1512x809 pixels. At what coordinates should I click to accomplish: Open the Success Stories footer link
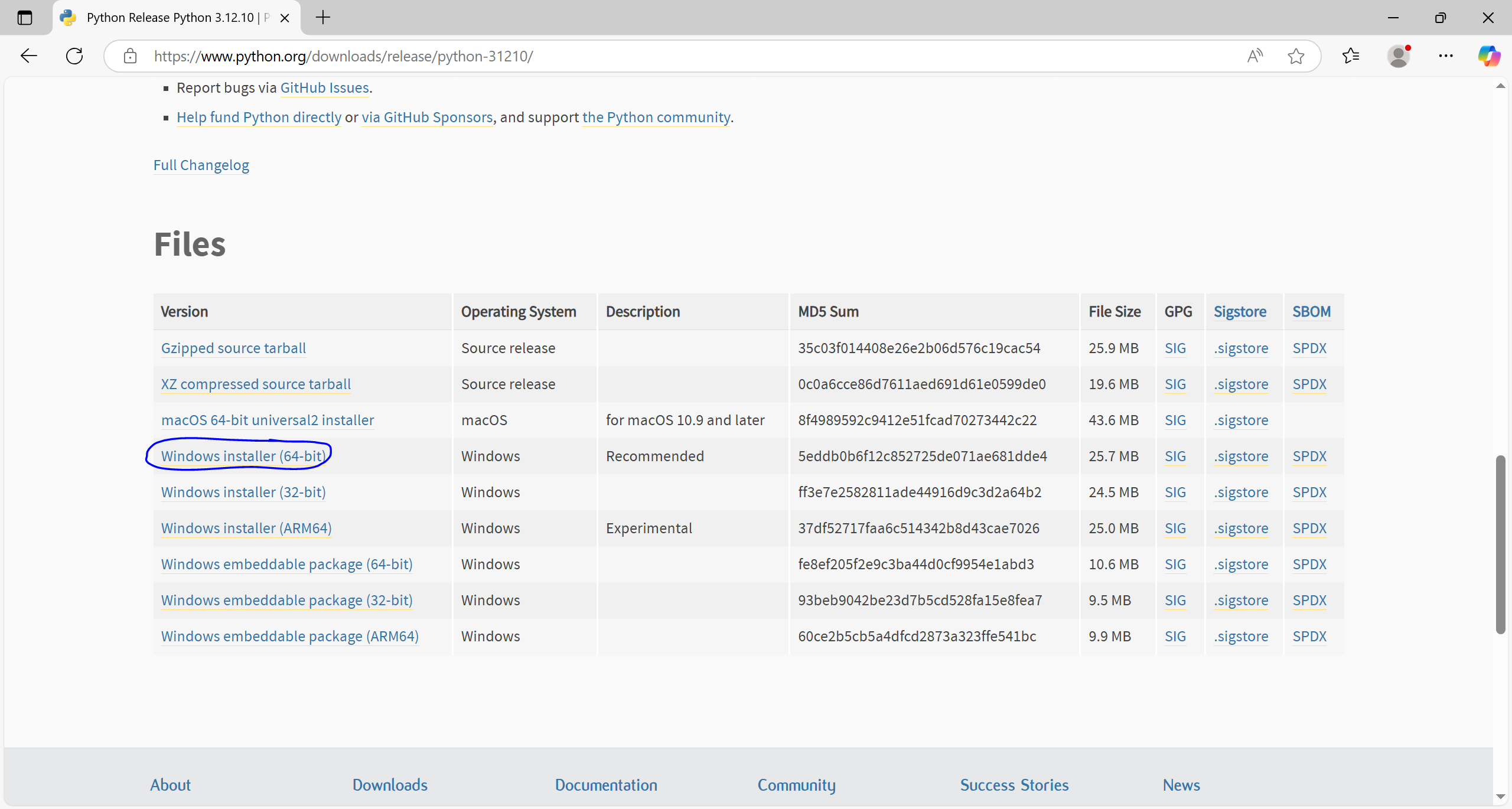pyautogui.click(x=1014, y=785)
